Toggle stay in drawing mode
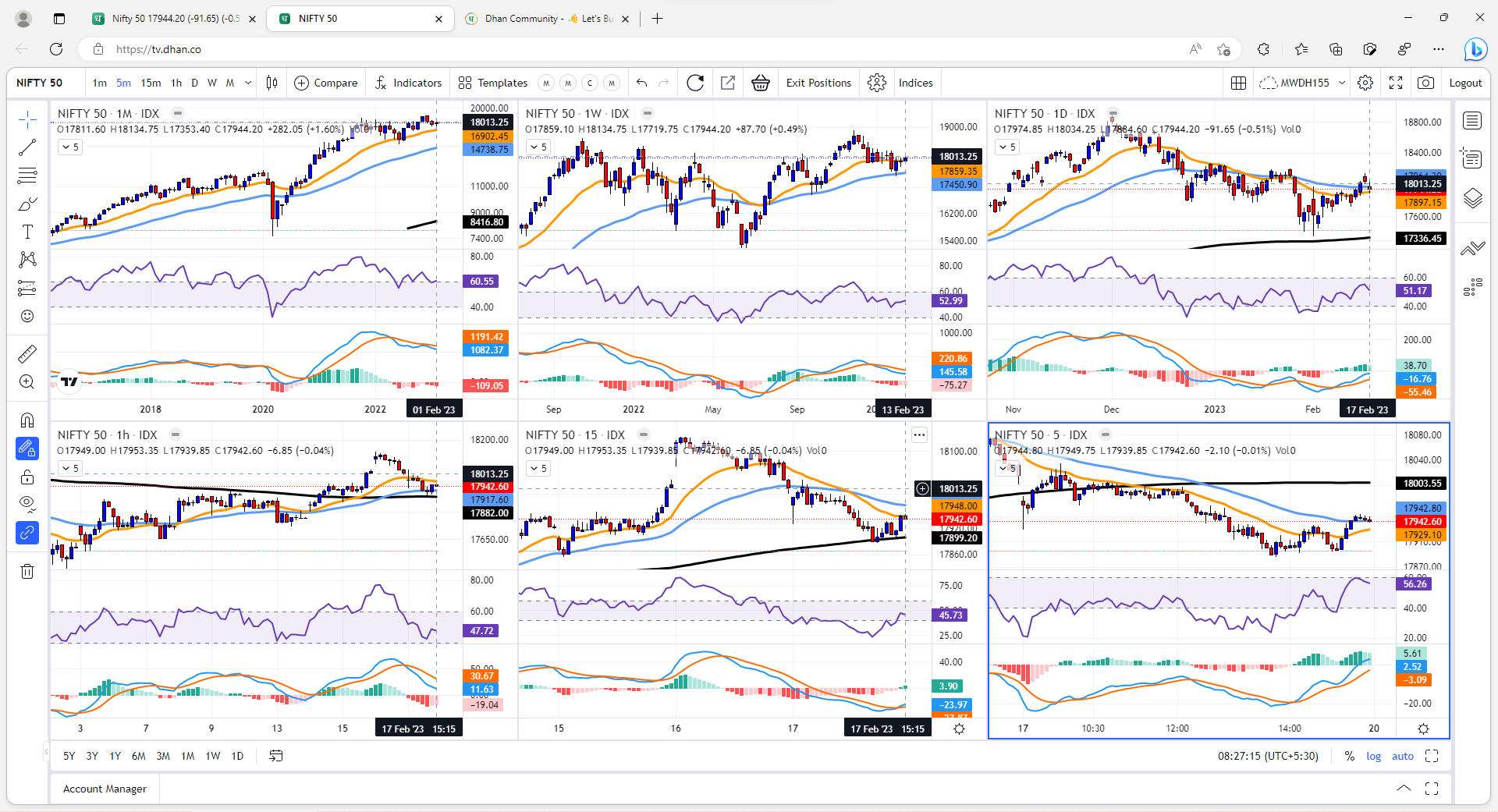Viewport: 1498px width, 812px height. 27,449
